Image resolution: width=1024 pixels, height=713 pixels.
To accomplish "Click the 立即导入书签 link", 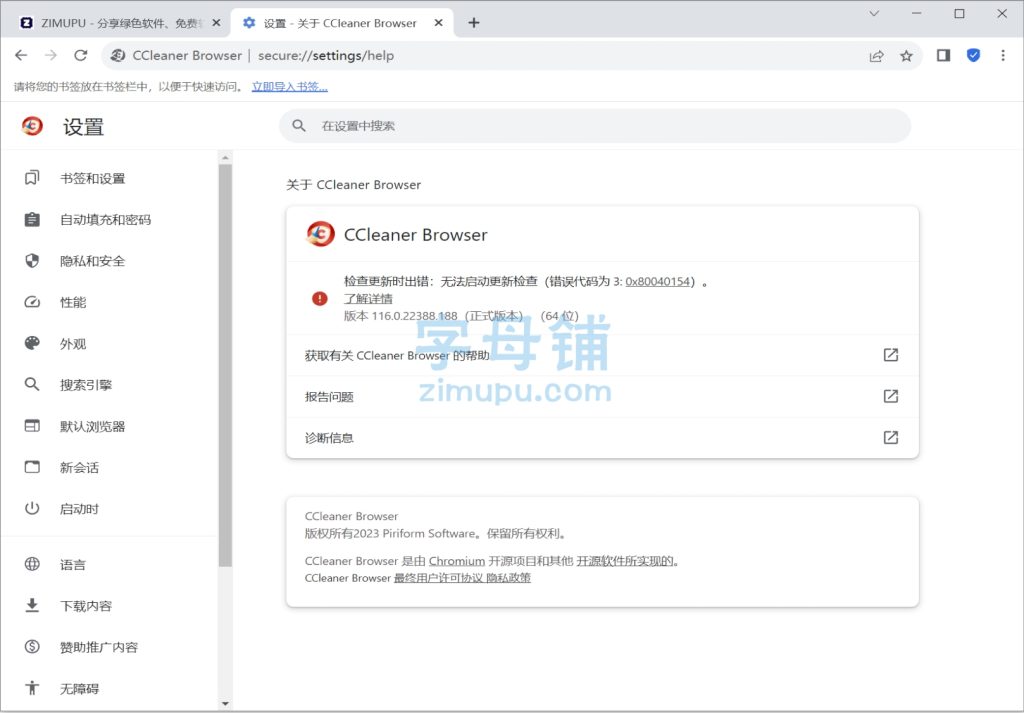I will (290, 87).
